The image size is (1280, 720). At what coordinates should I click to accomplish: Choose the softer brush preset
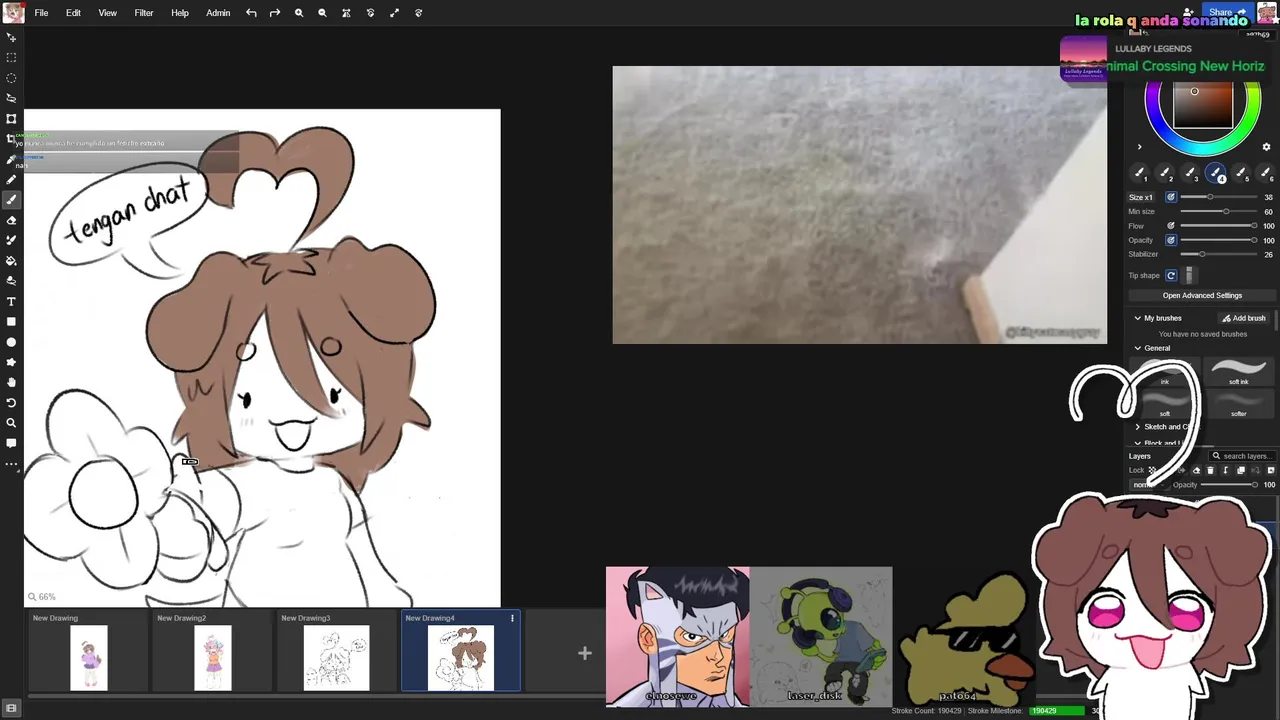[x=1238, y=404]
